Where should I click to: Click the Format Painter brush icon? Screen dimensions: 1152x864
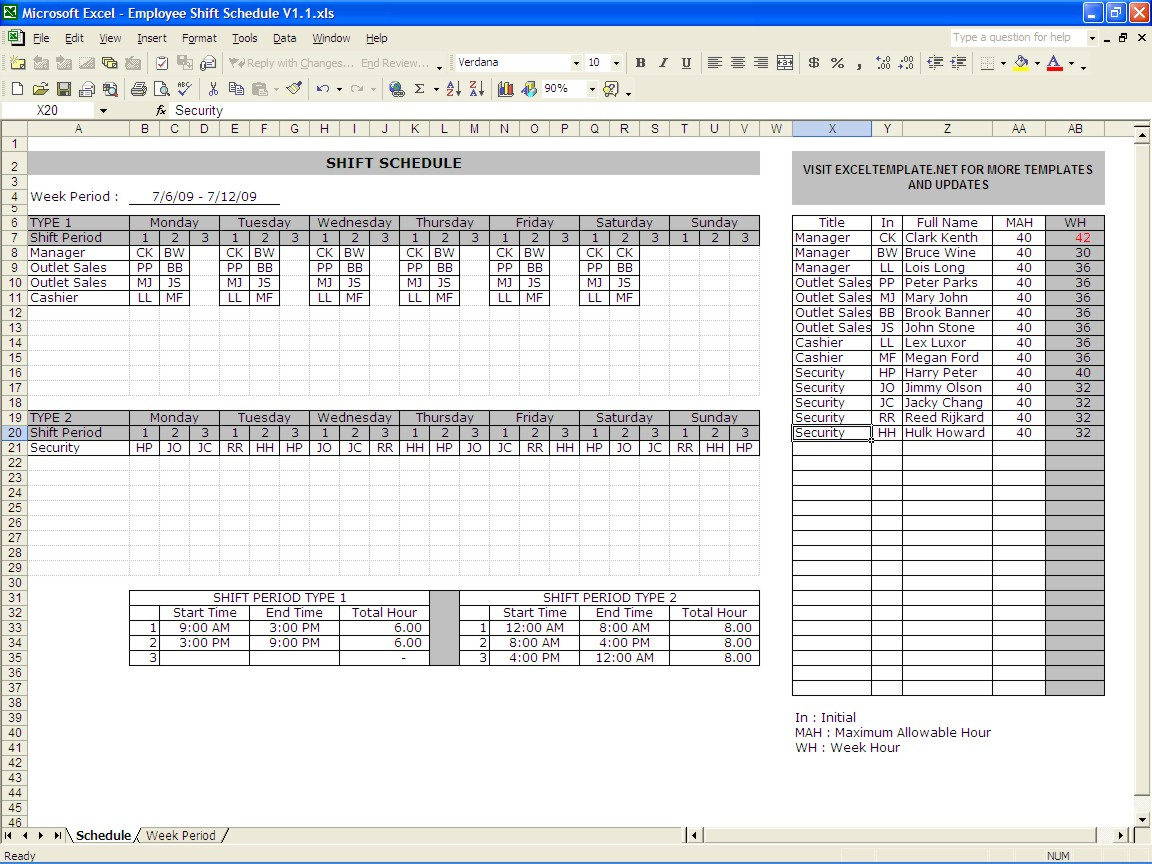293,89
